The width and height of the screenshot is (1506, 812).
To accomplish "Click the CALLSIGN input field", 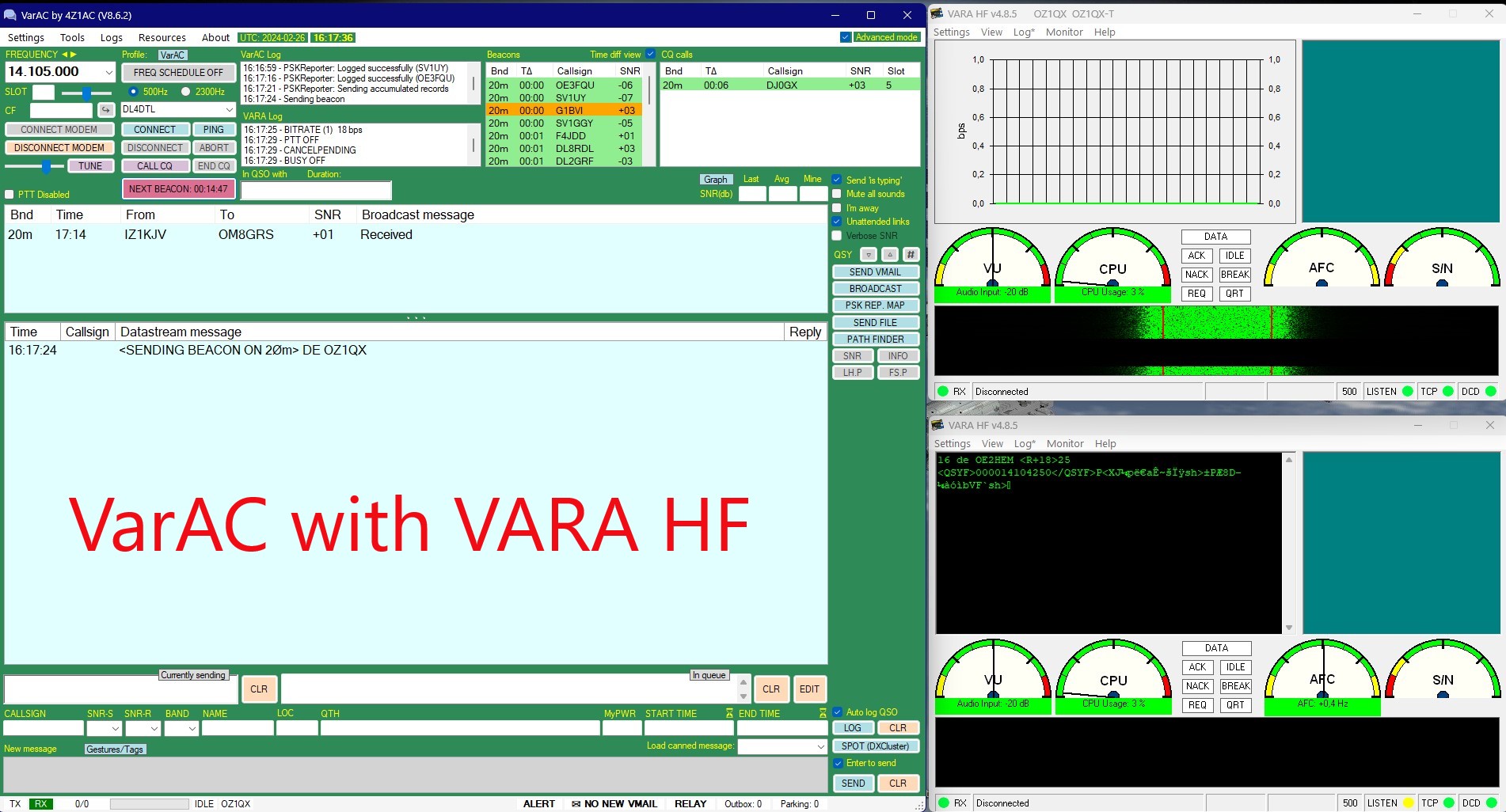I will coord(44,728).
